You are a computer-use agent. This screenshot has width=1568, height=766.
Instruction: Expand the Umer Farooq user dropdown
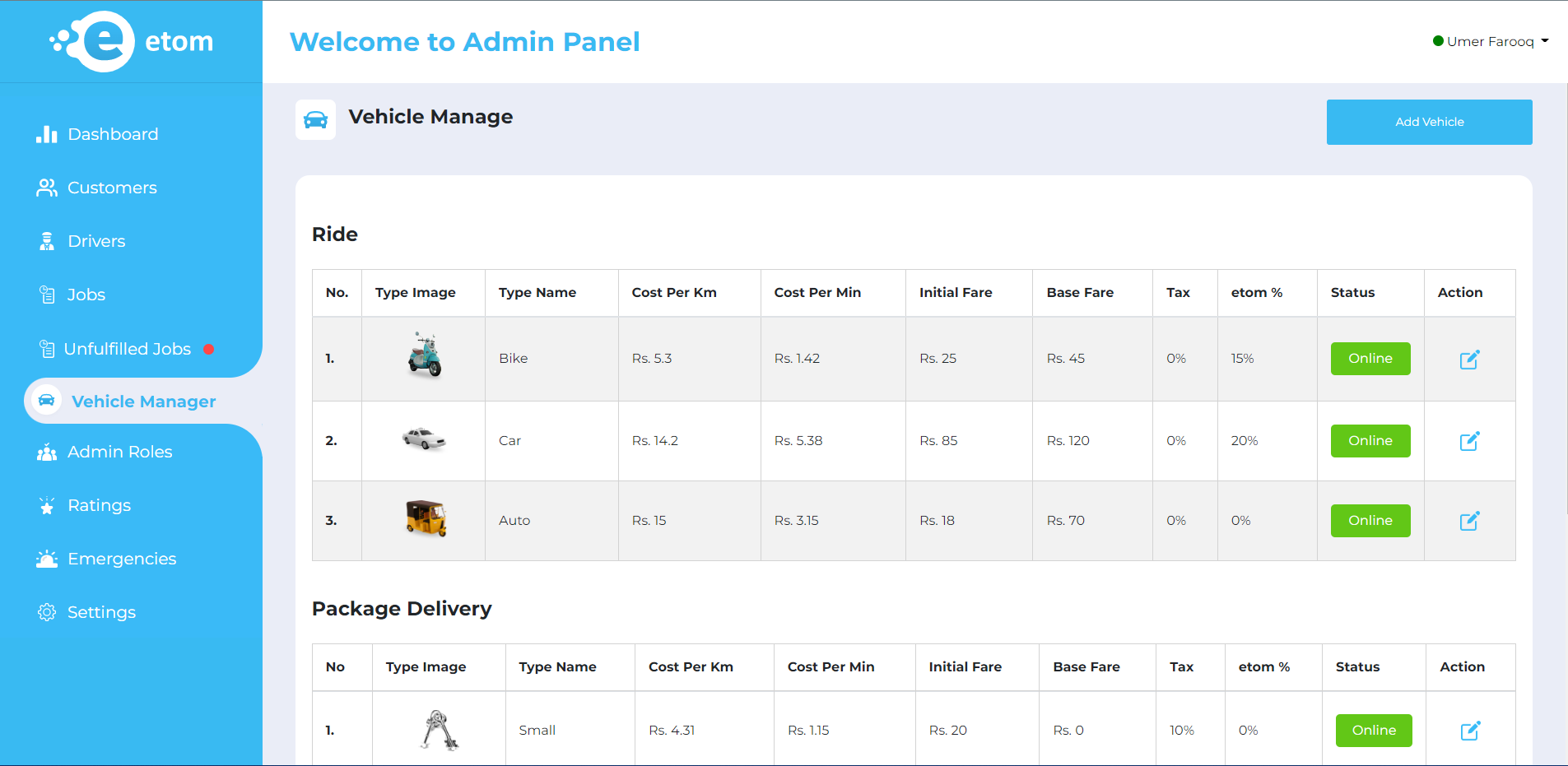[1491, 41]
